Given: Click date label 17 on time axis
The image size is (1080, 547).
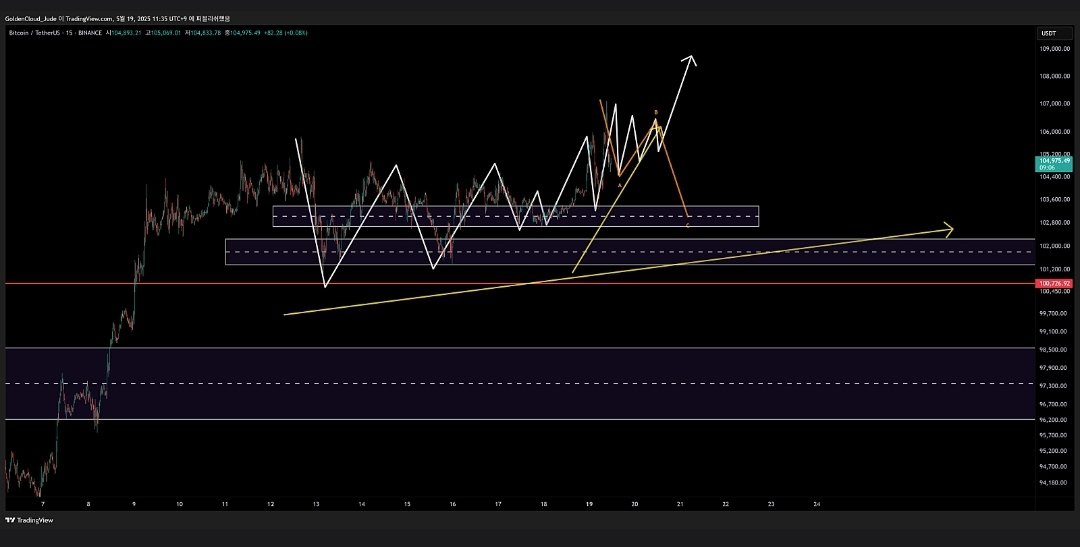Looking at the screenshot, I should [x=498, y=504].
